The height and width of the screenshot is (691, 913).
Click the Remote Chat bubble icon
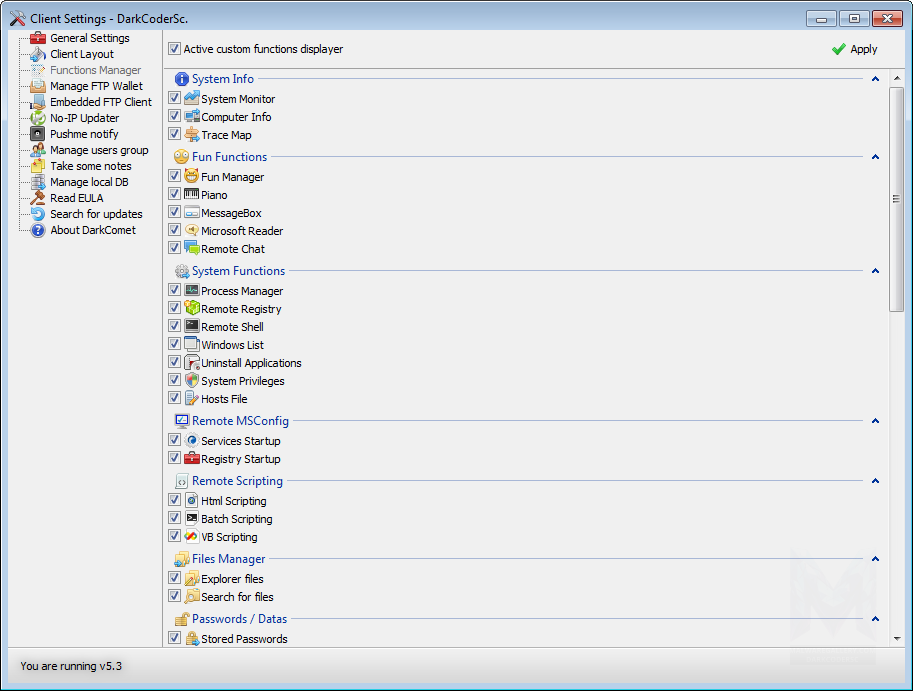(x=192, y=249)
